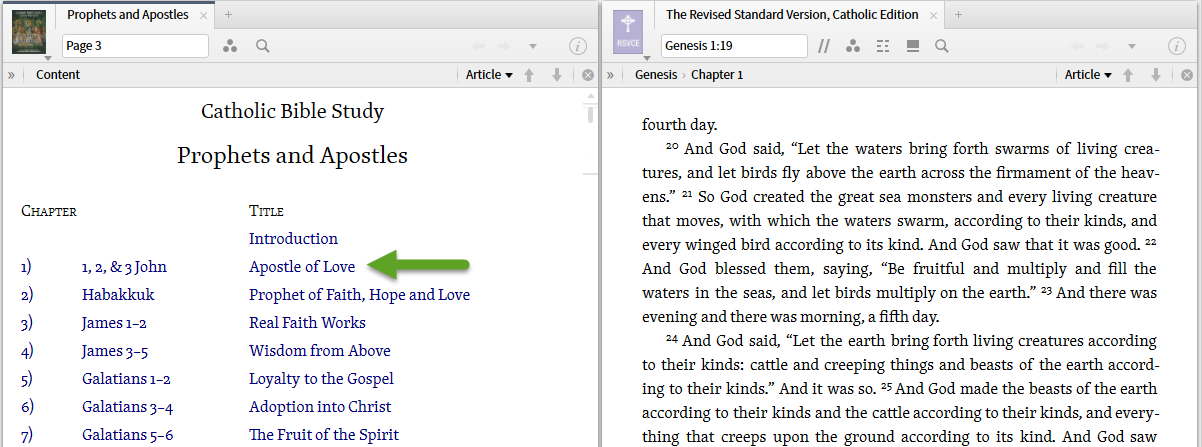The width and height of the screenshot is (1202, 447).
Task: Click verse number 20 in Genesis text
Action: [x=673, y=146]
